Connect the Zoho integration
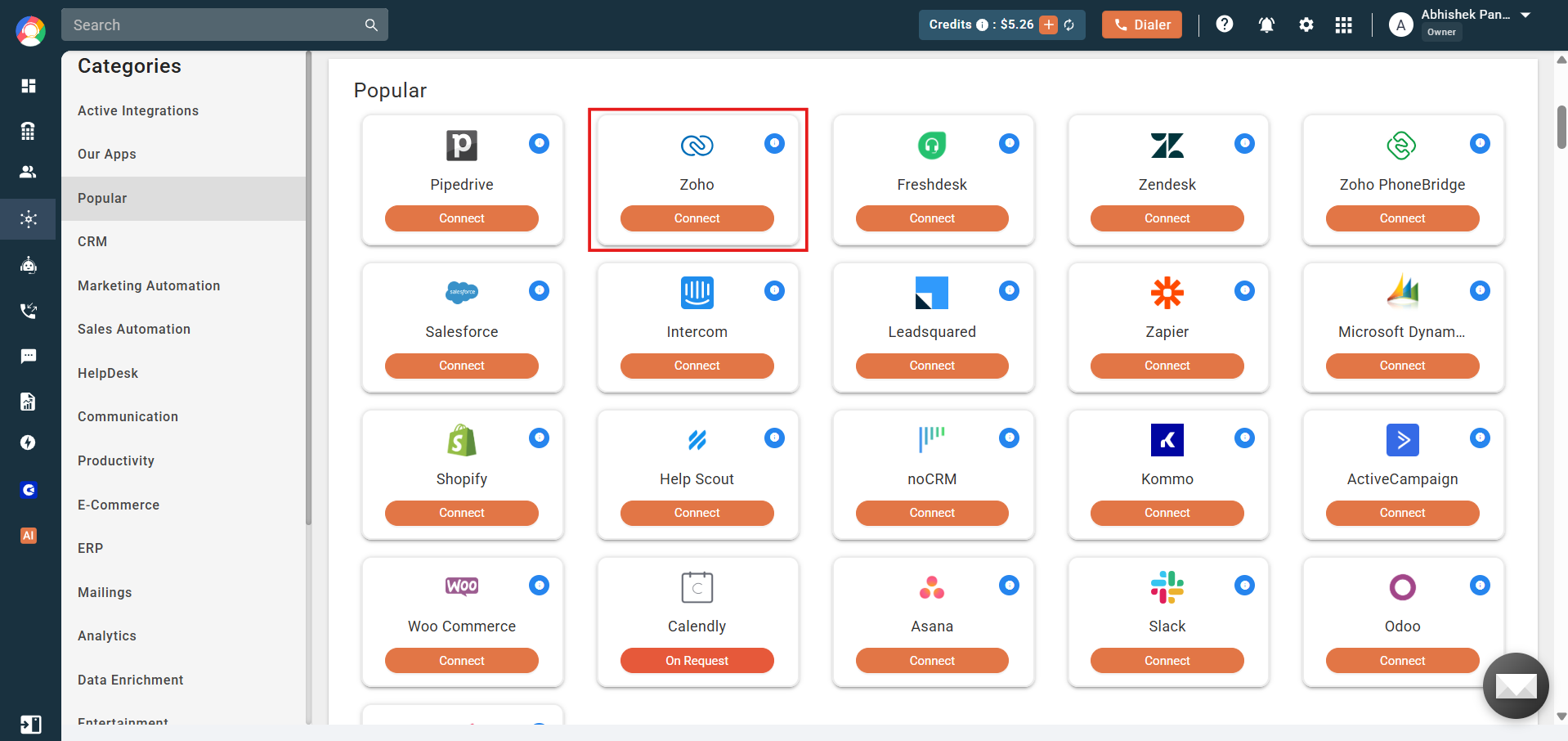Viewport: 1568px width, 741px height. click(697, 218)
